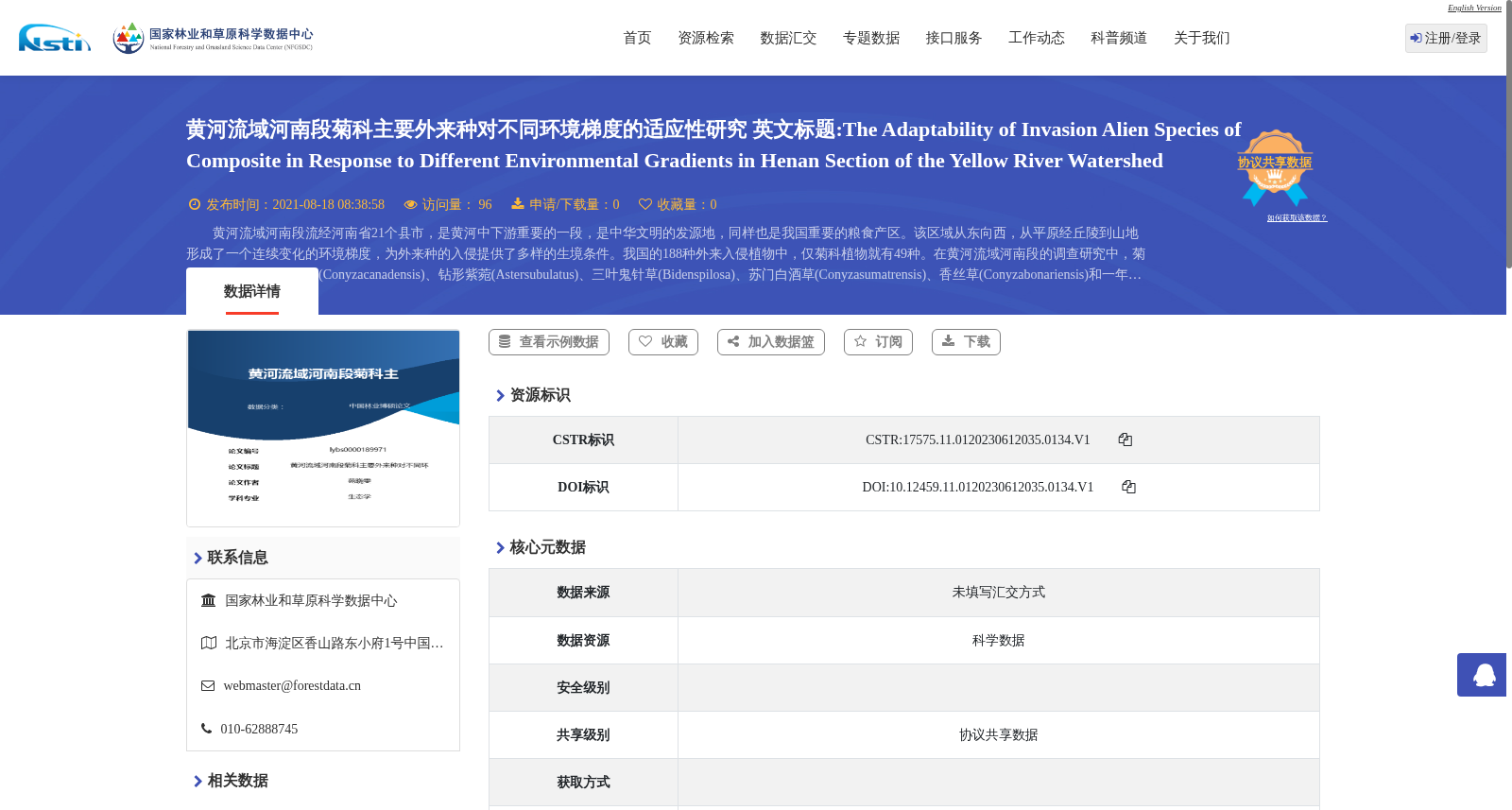Open the 资源检索 menu
This screenshot has width=1512, height=810.
click(706, 38)
